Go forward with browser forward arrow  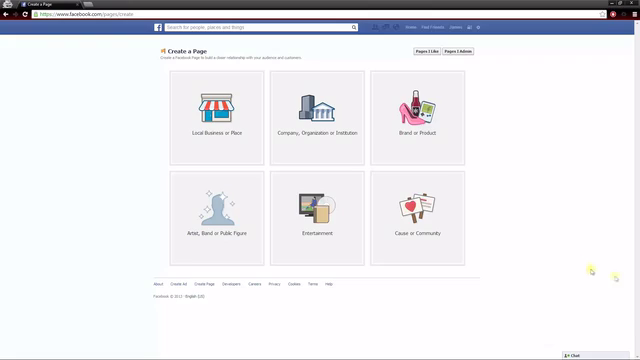16,14
